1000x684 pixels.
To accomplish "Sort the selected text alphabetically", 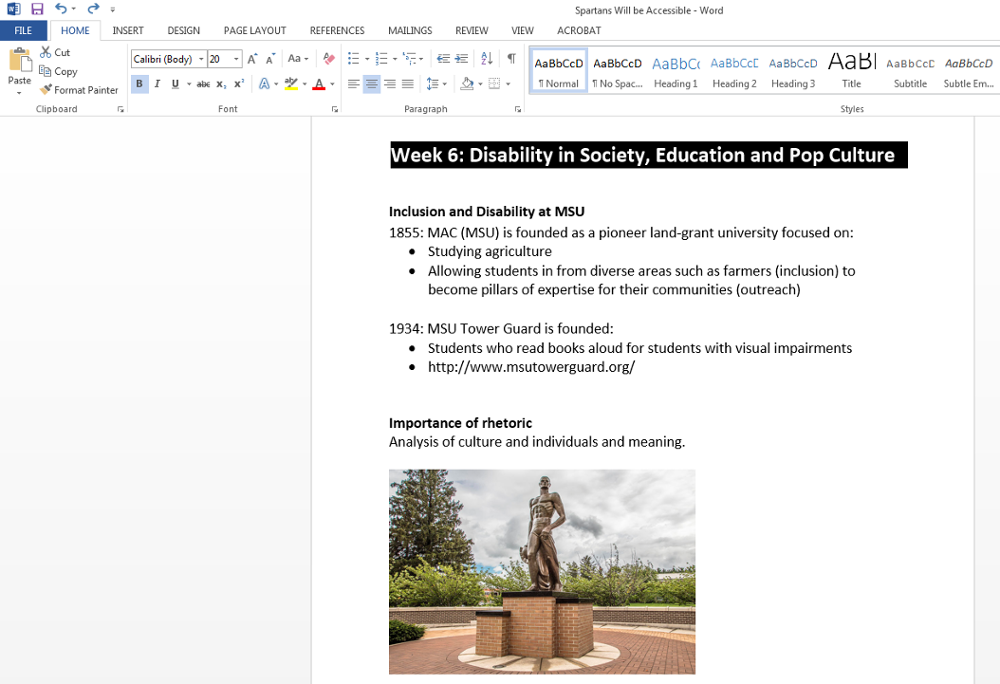I will pos(487,59).
